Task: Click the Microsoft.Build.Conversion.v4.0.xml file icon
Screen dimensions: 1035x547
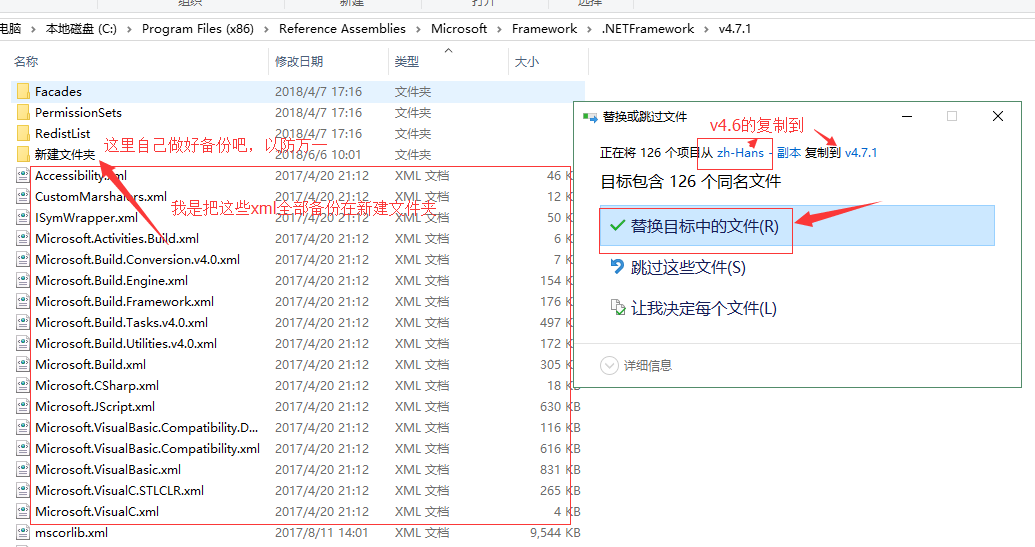Action: [x=23, y=259]
